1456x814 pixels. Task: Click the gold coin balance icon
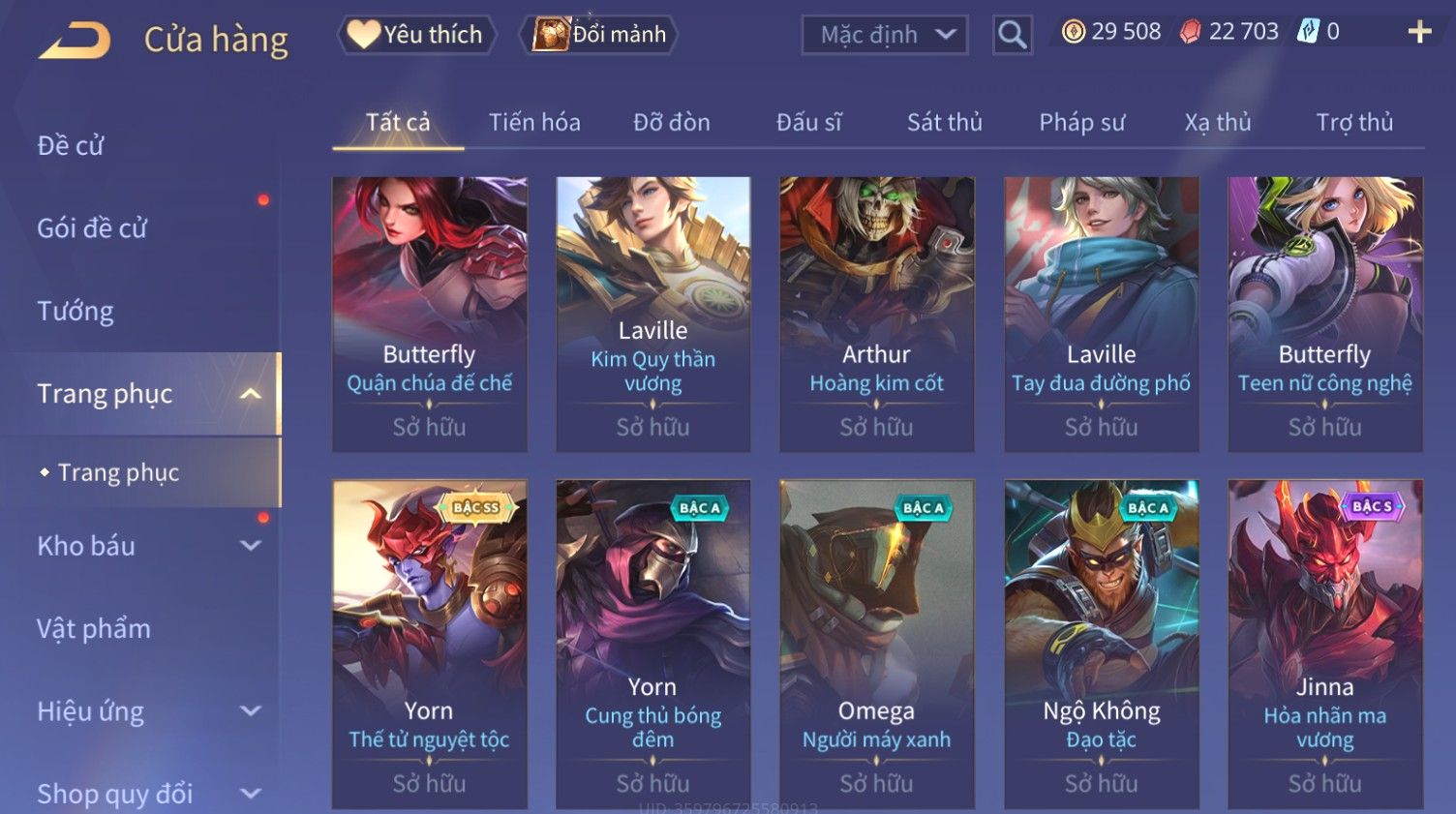click(1073, 32)
